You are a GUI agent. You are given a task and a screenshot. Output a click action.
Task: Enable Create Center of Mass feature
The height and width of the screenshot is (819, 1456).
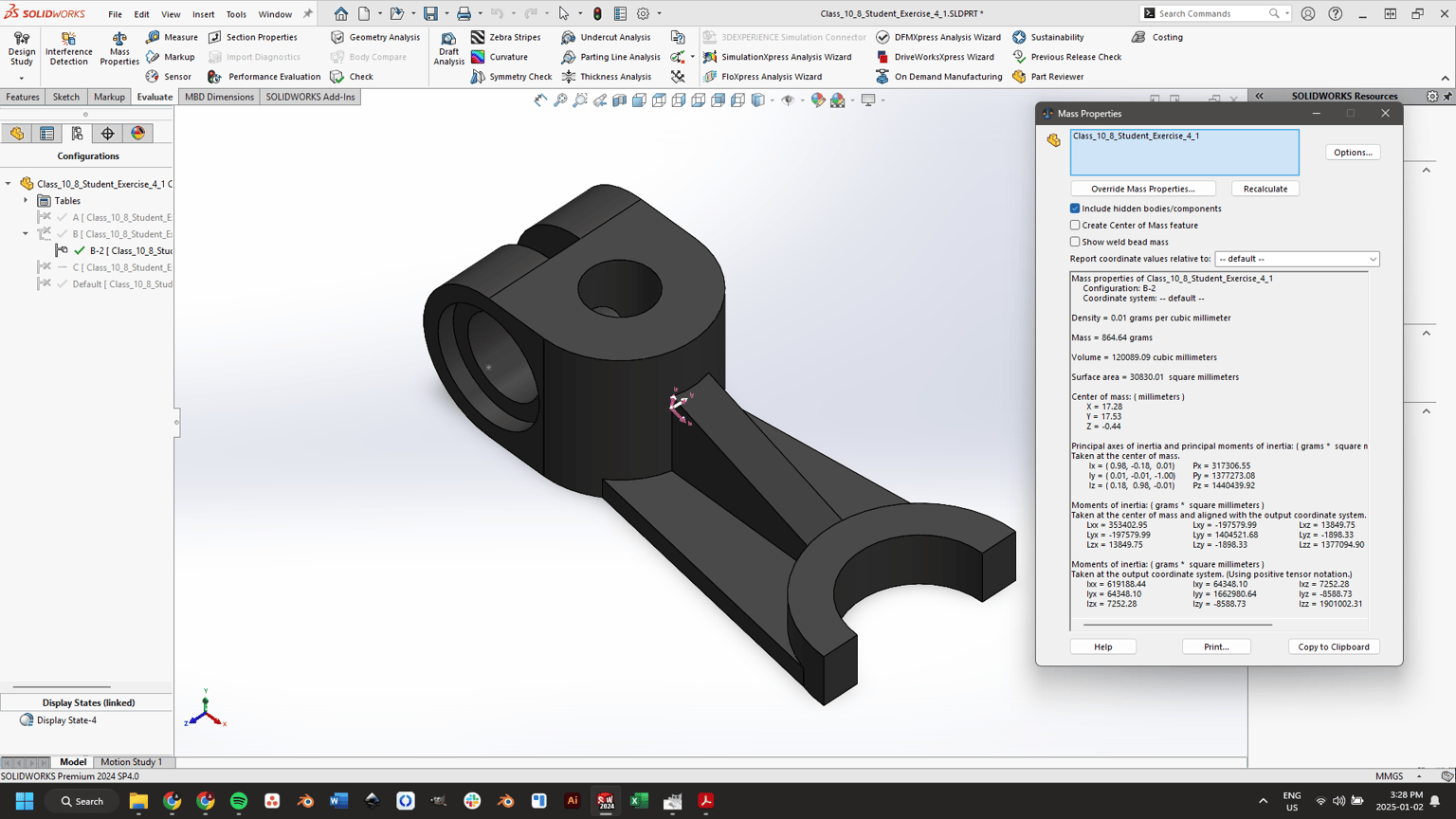coord(1075,226)
